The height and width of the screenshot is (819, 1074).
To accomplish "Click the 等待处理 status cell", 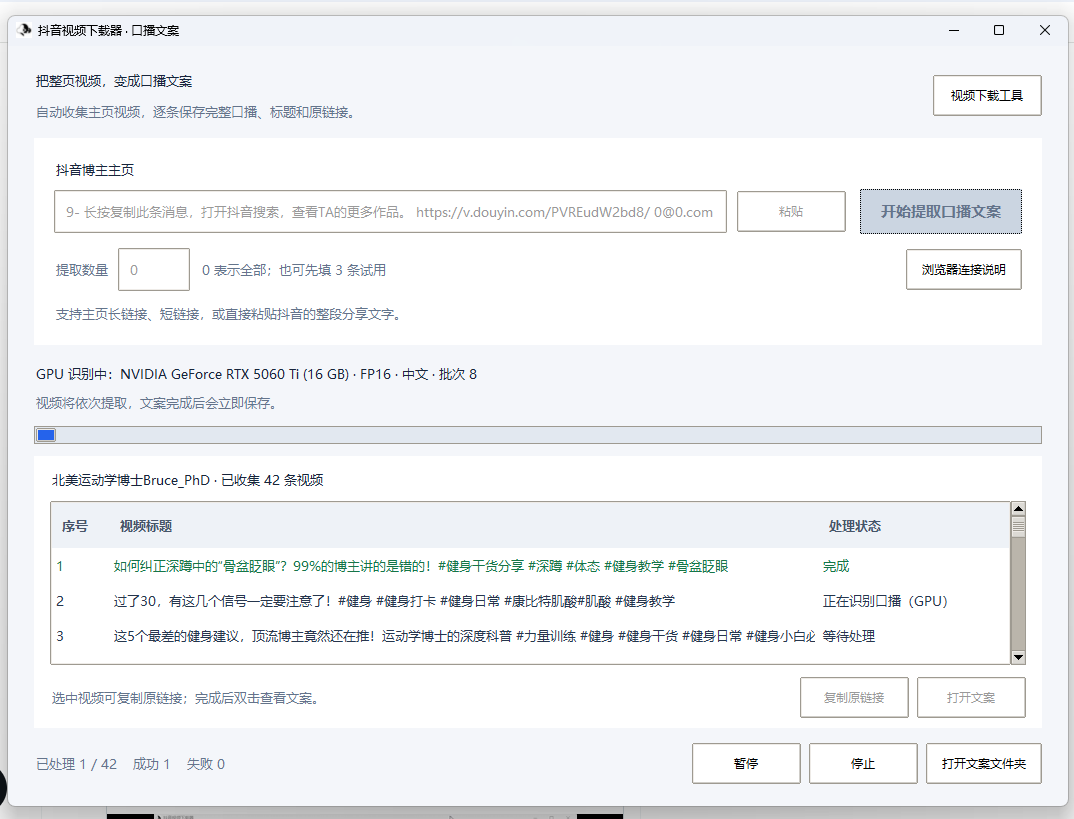I will [849, 636].
